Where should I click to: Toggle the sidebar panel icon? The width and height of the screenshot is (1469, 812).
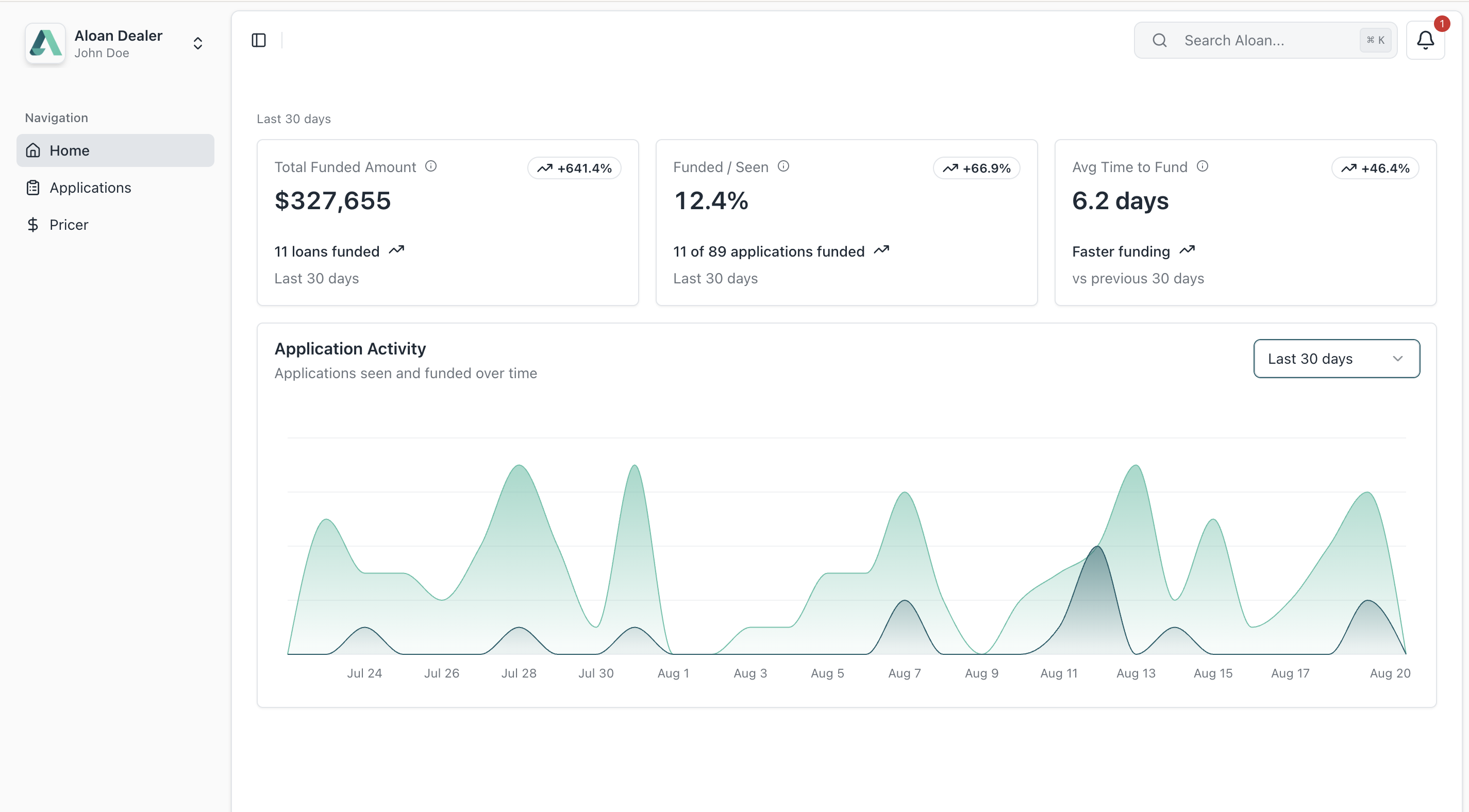(259, 41)
